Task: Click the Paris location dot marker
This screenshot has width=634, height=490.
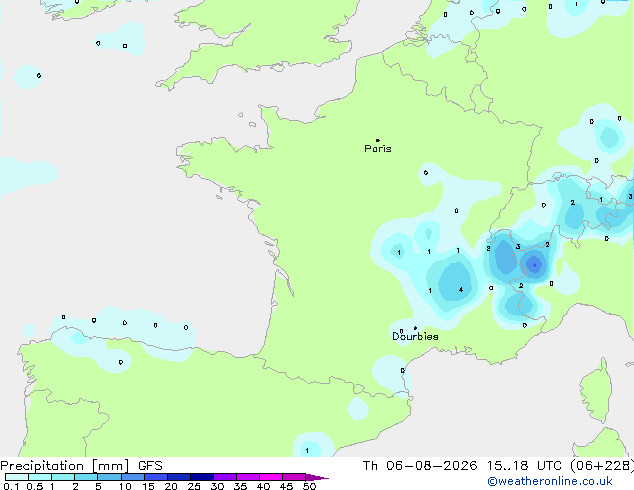Action: pyautogui.click(x=378, y=140)
